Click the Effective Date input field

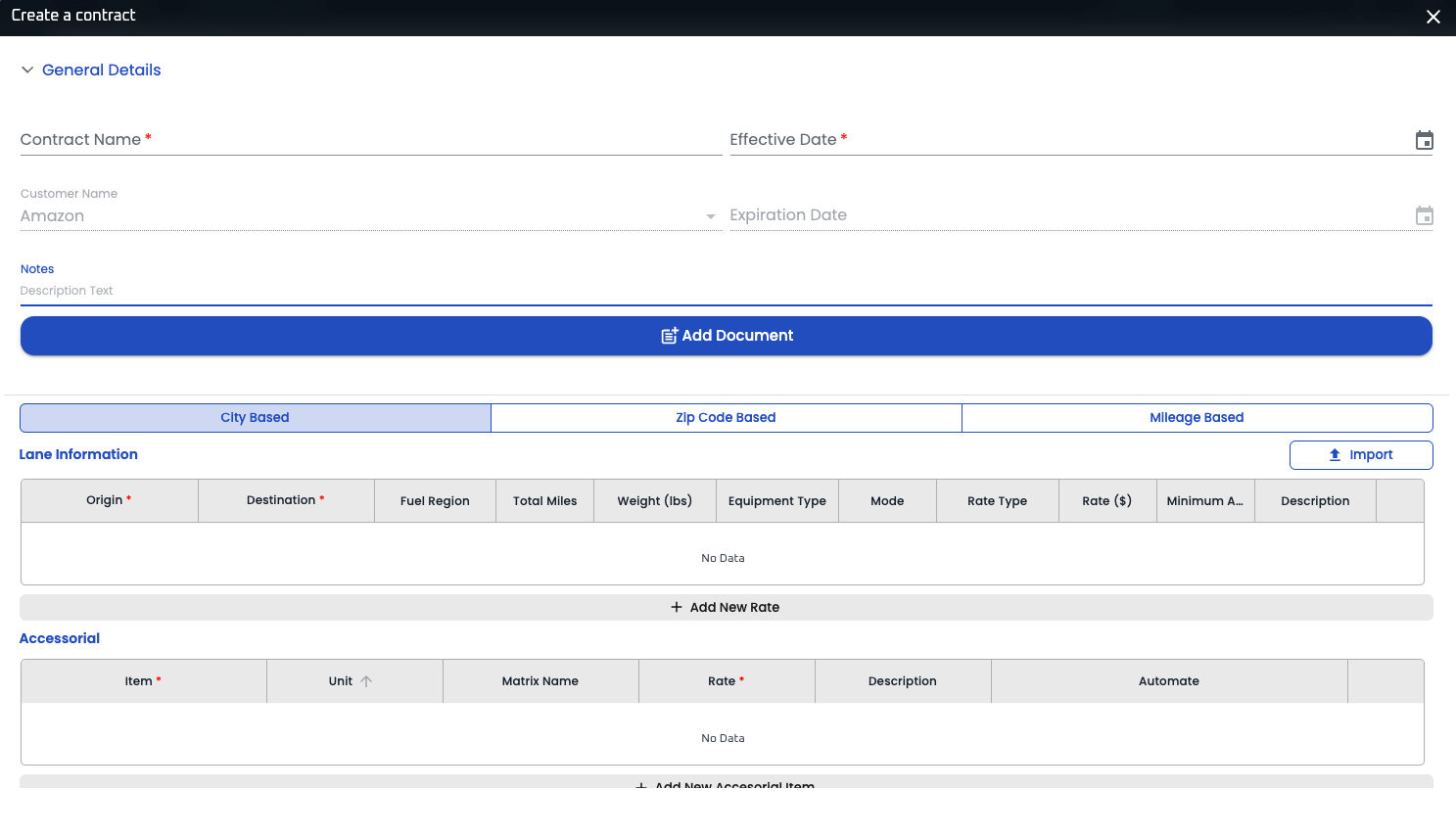click(x=1067, y=140)
